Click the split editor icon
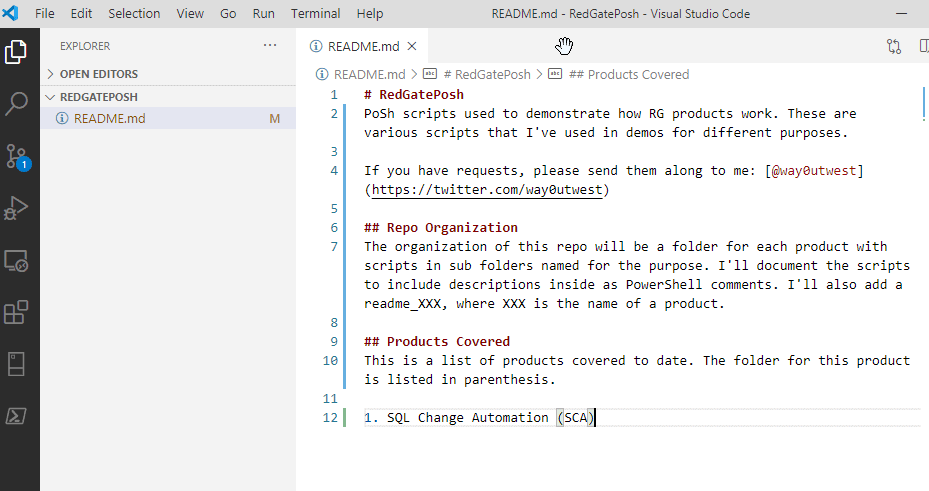929x491 pixels. tap(924, 46)
